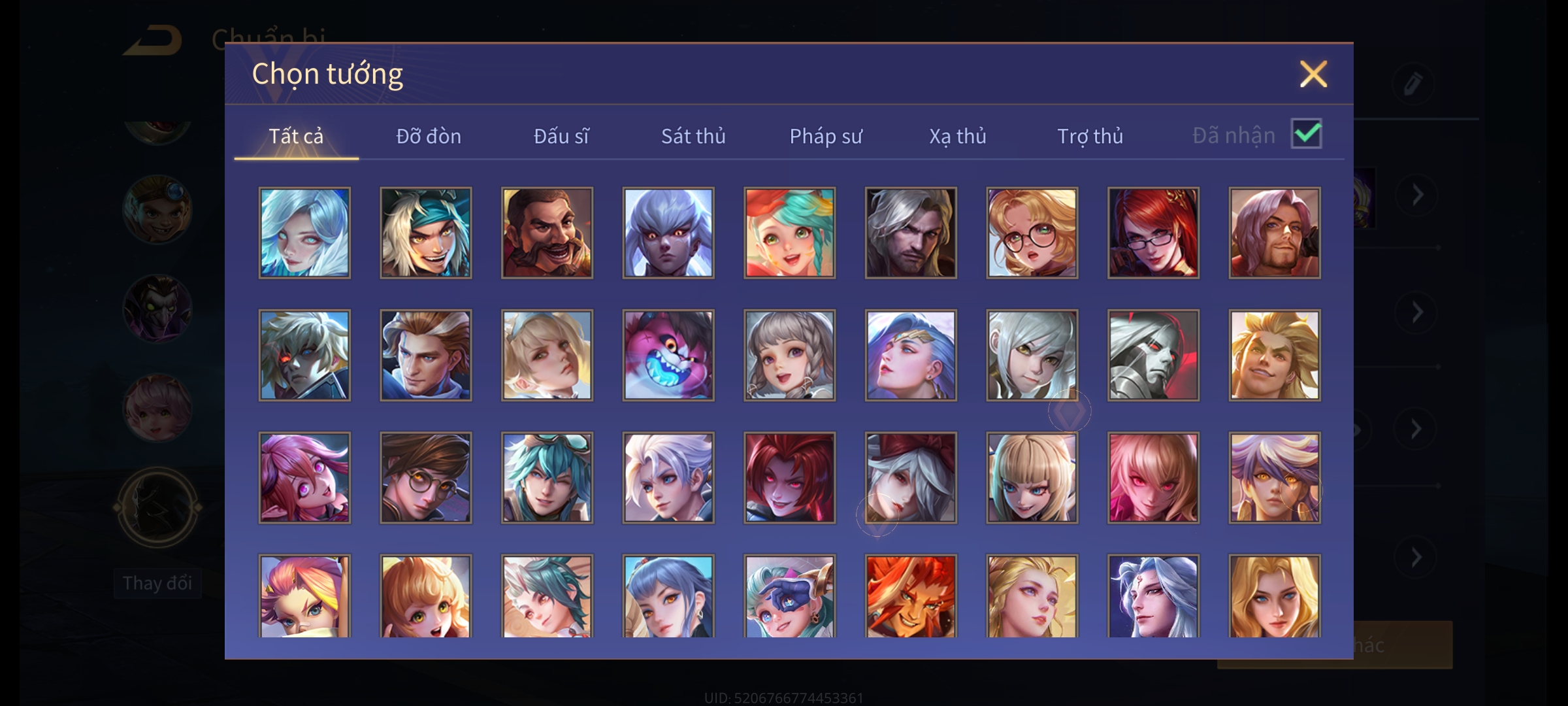Pick the mustached brown-hat hero portrait
Viewport: 1568px width, 706px height.
547,233
